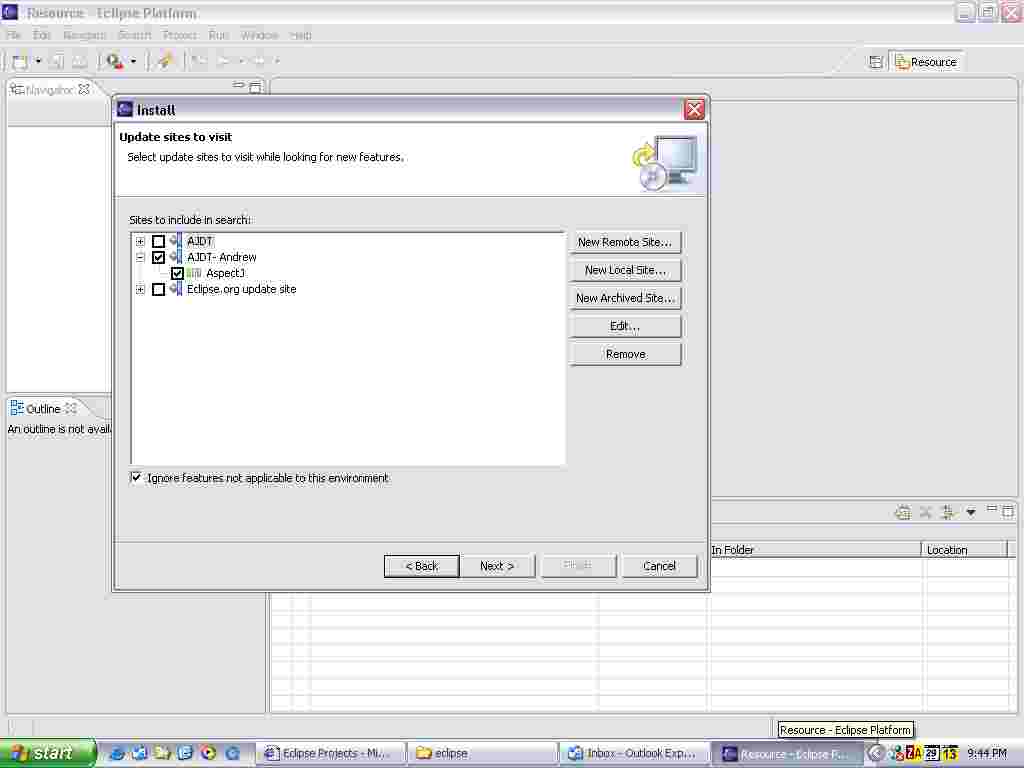Cancel the Install dialog

coord(660,566)
